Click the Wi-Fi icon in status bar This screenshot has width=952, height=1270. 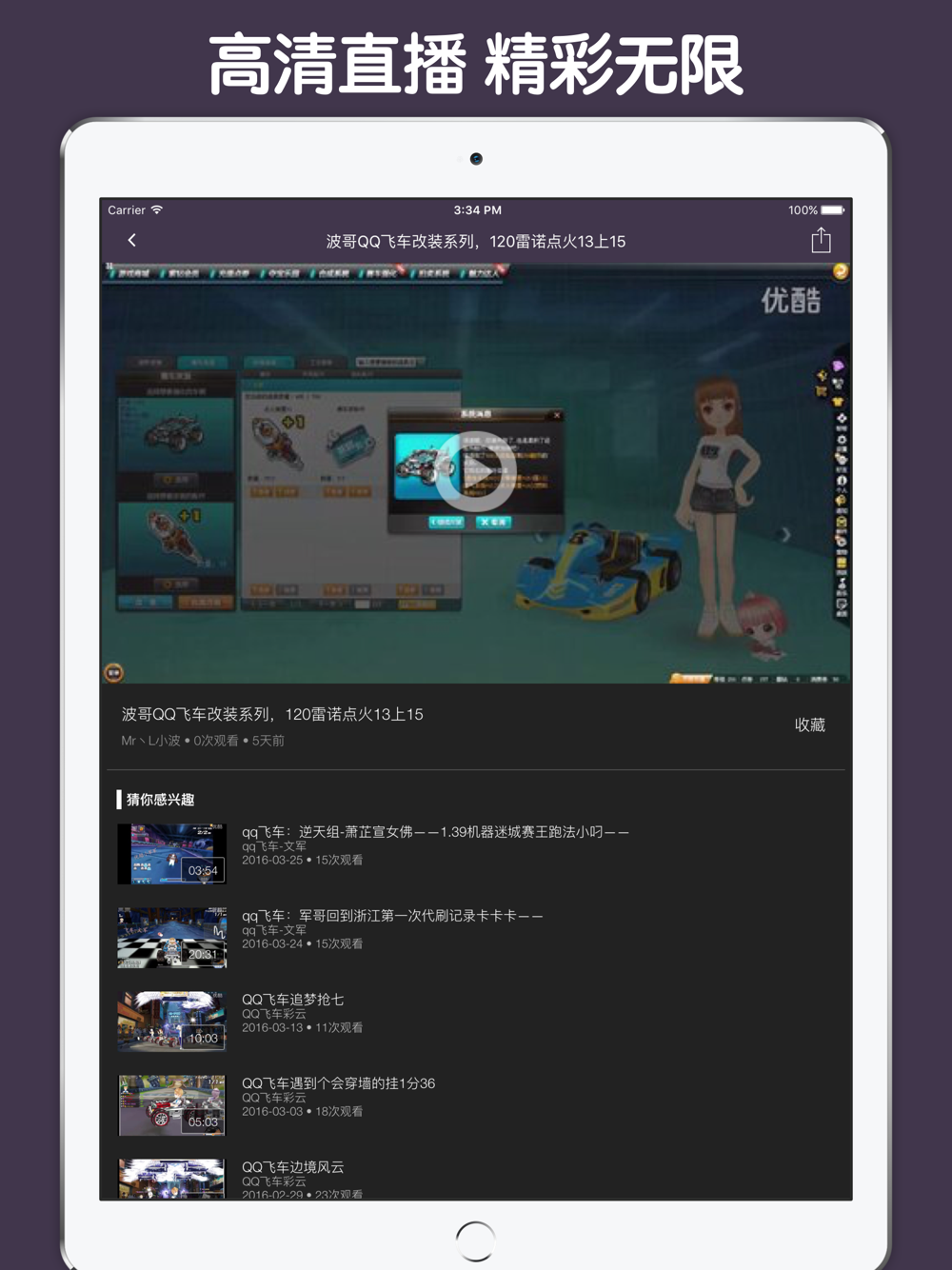(x=157, y=209)
